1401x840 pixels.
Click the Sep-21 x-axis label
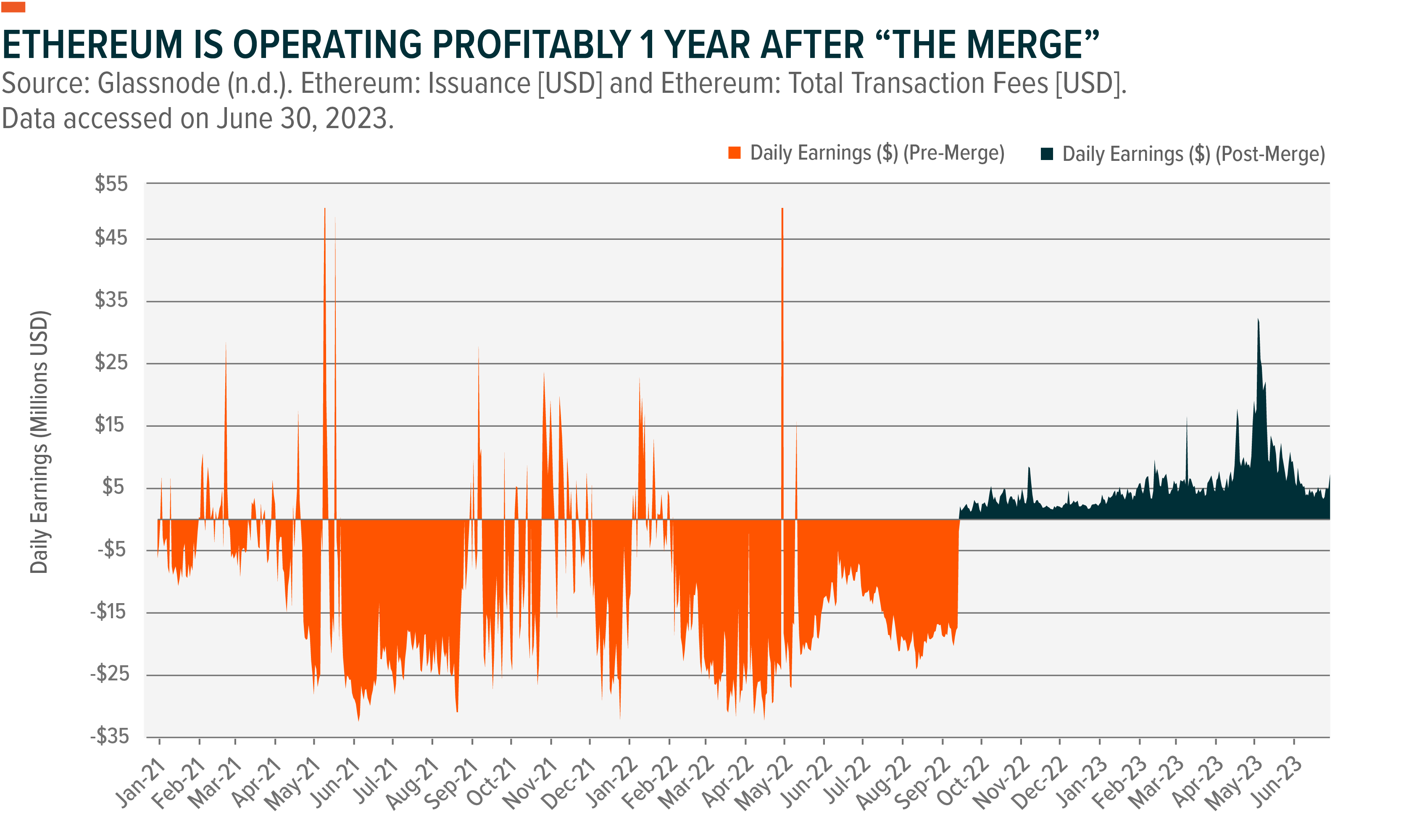(453, 783)
